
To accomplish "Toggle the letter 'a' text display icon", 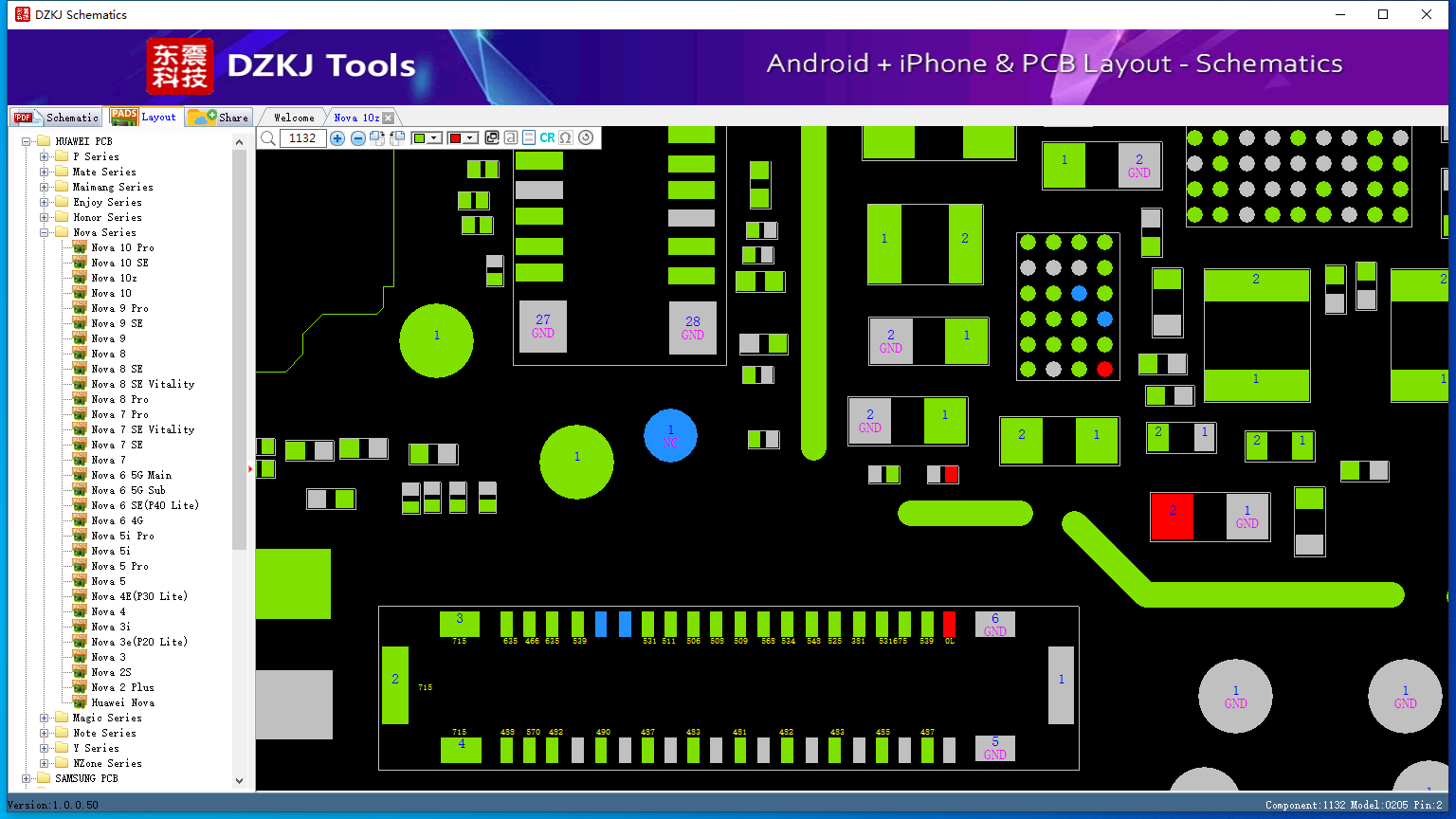I will point(510,138).
